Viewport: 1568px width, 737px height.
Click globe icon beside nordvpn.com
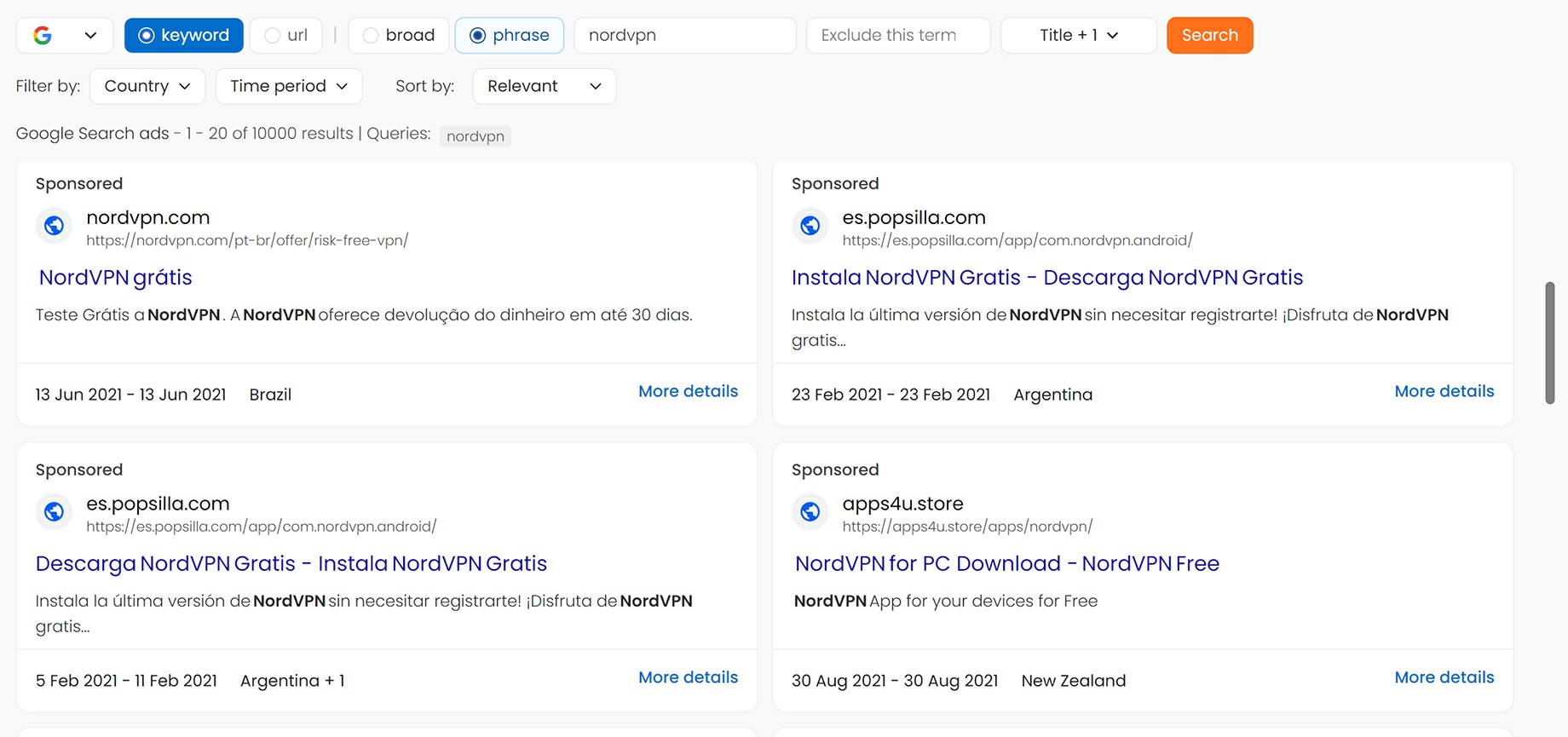(x=54, y=226)
